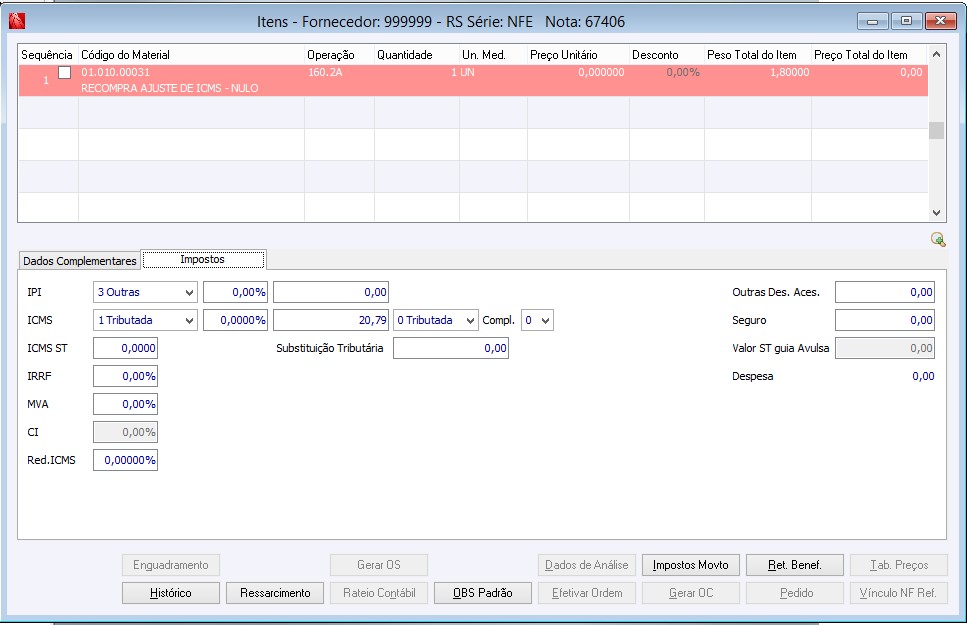Screen dimensions: 967x626
Task: Click the Rateio Contábil button
Action: pyautogui.click(x=379, y=593)
